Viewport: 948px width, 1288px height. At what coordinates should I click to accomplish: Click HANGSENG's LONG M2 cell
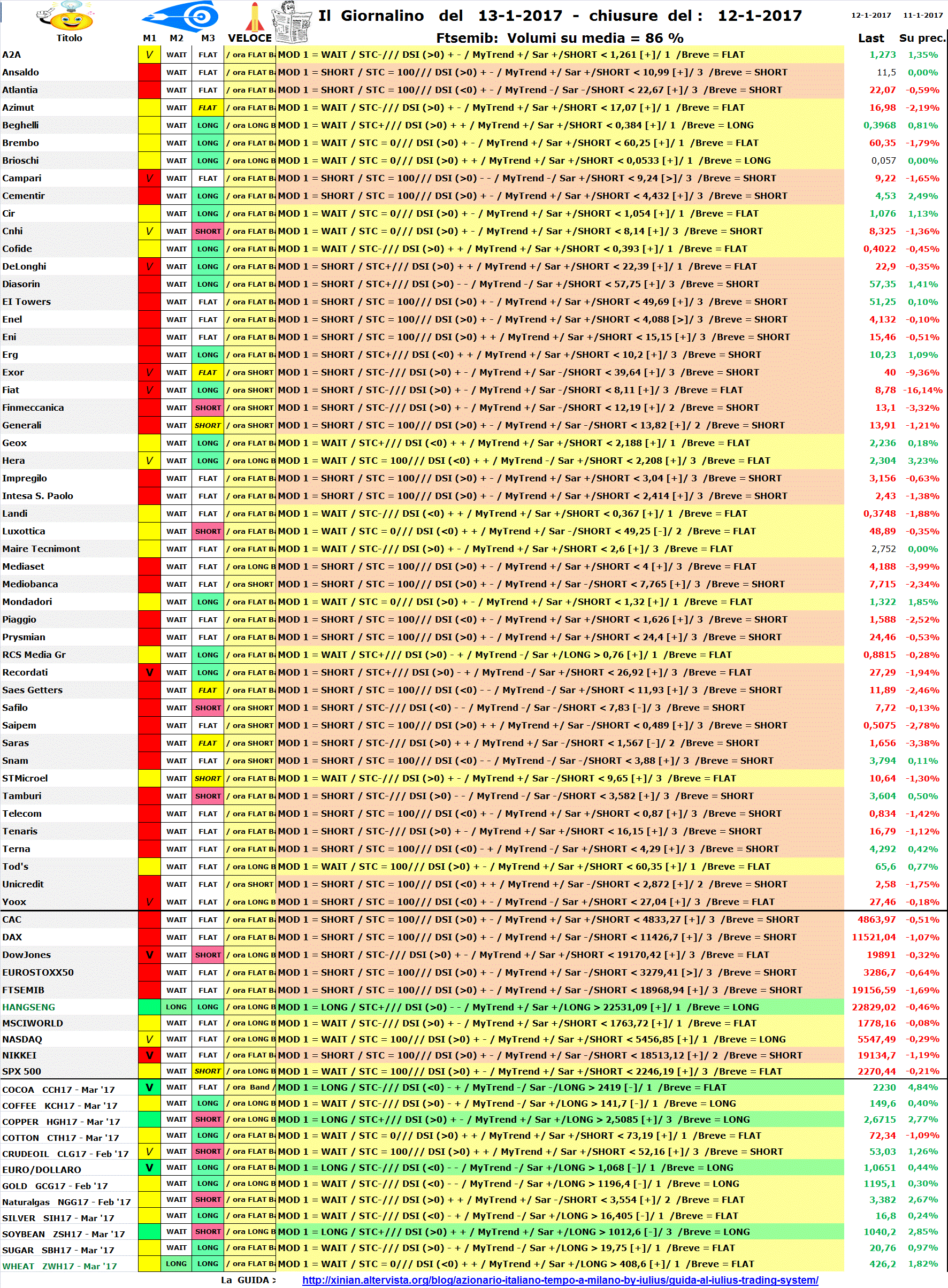176,1007
